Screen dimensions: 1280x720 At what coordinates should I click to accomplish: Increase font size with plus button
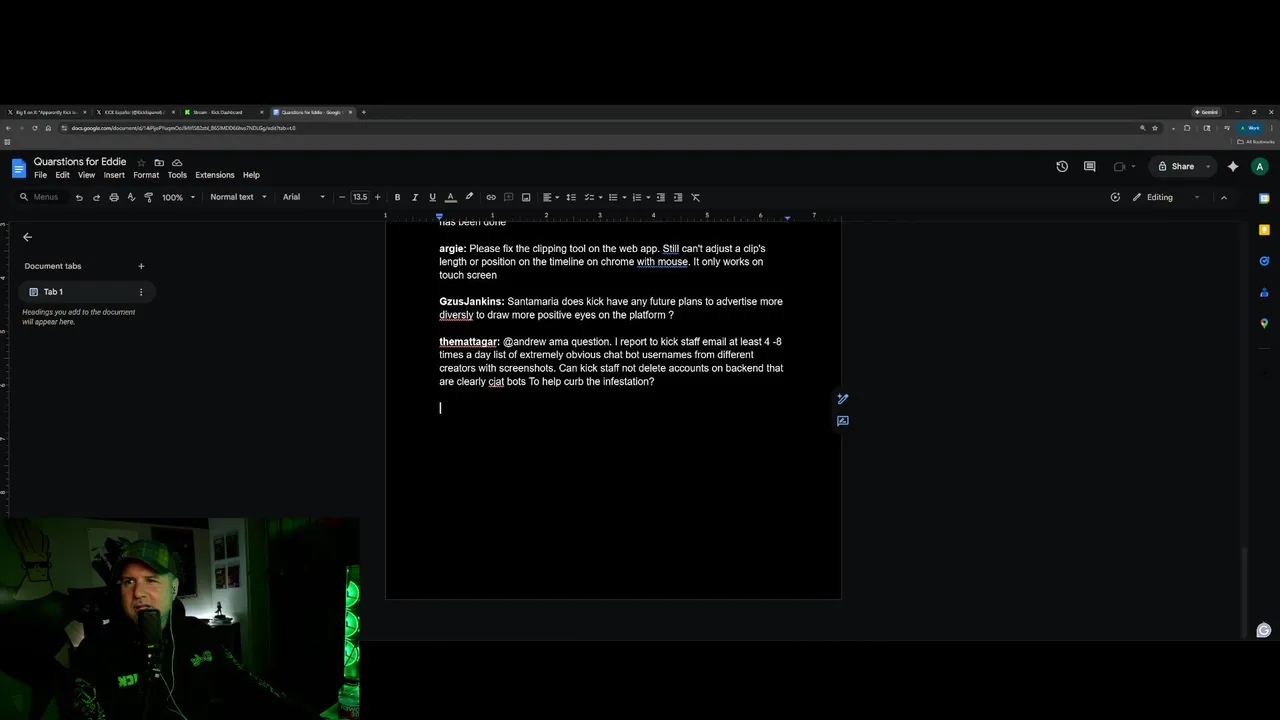click(377, 197)
